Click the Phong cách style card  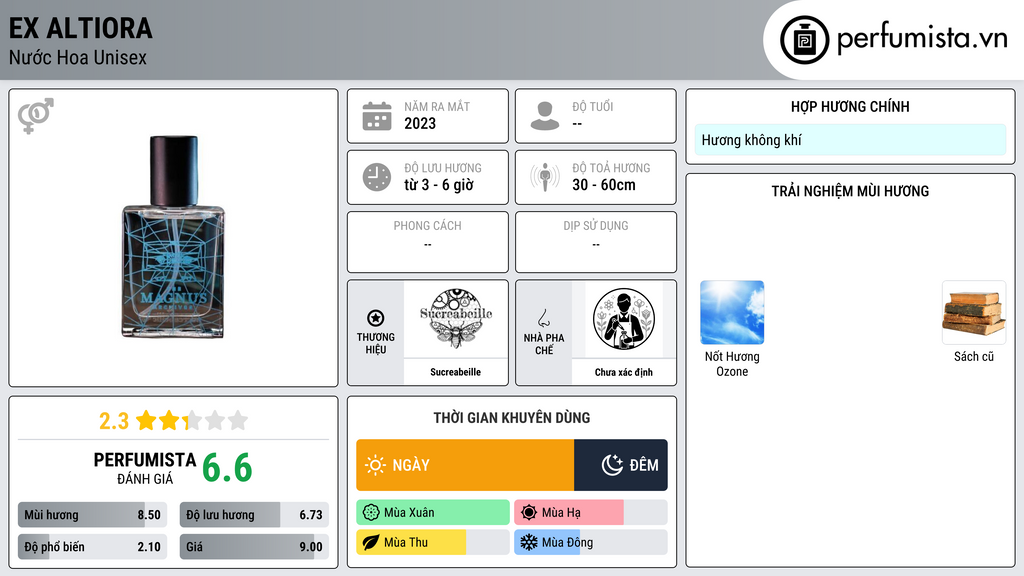(x=428, y=242)
